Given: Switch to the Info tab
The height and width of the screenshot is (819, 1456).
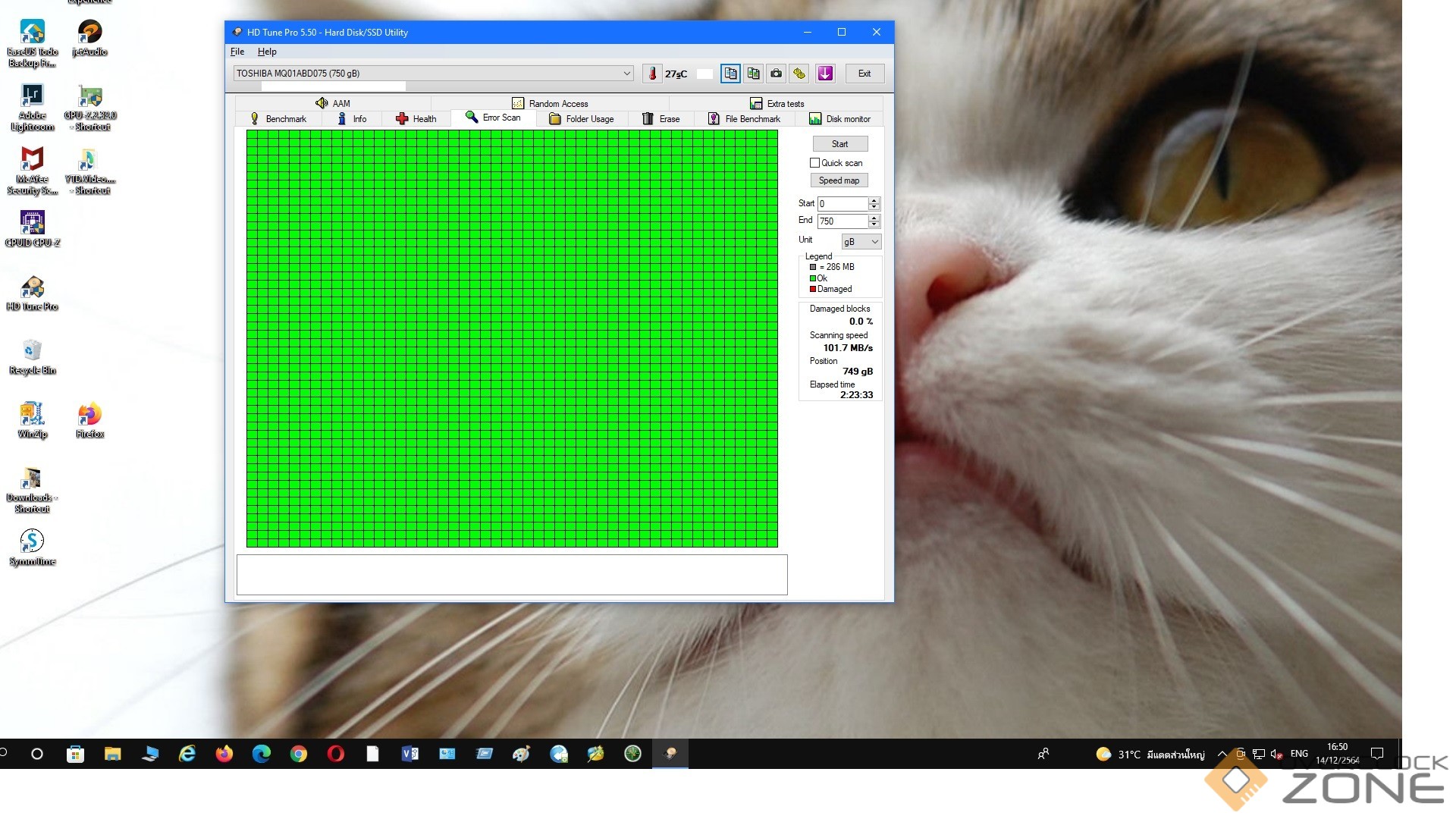Looking at the screenshot, I should (x=353, y=119).
